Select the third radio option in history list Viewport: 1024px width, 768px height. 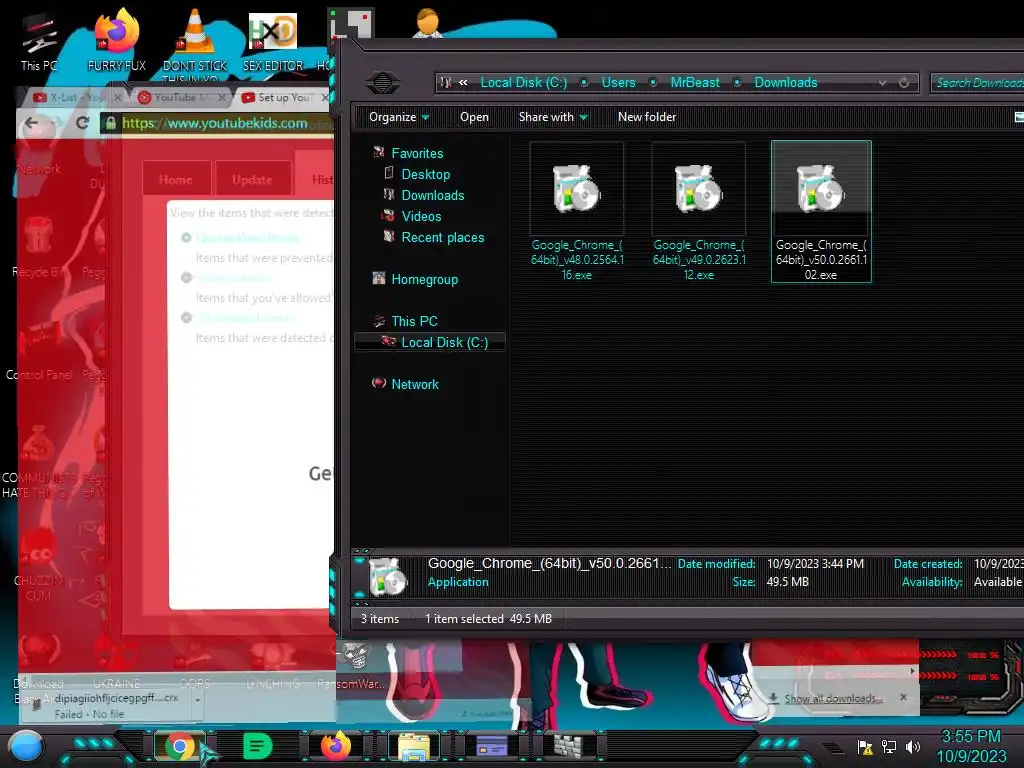(186, 317)
